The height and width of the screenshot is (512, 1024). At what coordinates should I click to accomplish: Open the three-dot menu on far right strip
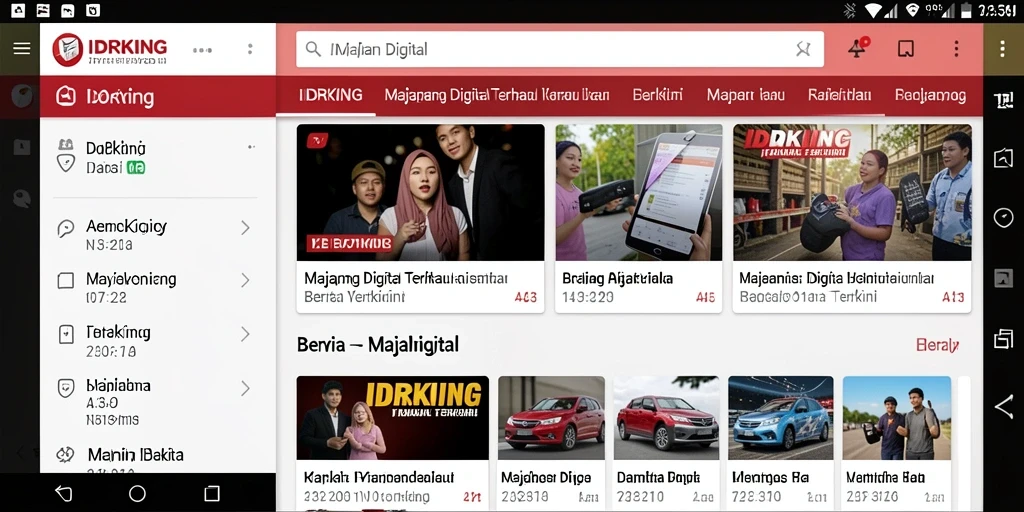coord(1003,49)
